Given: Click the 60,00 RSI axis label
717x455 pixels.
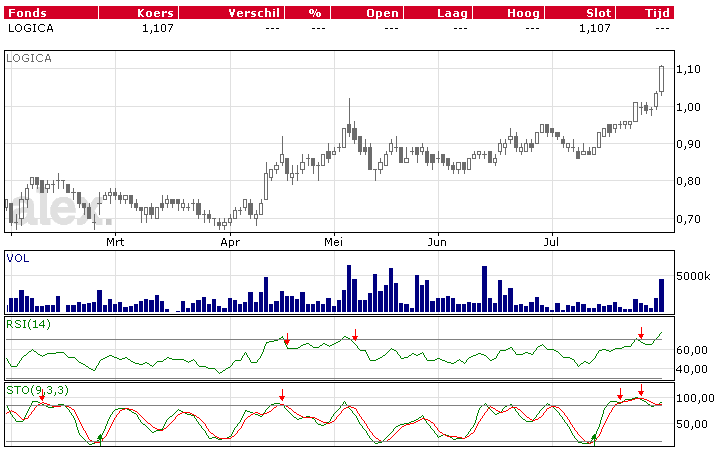Looking at the screenshot, I should point(692,350).
